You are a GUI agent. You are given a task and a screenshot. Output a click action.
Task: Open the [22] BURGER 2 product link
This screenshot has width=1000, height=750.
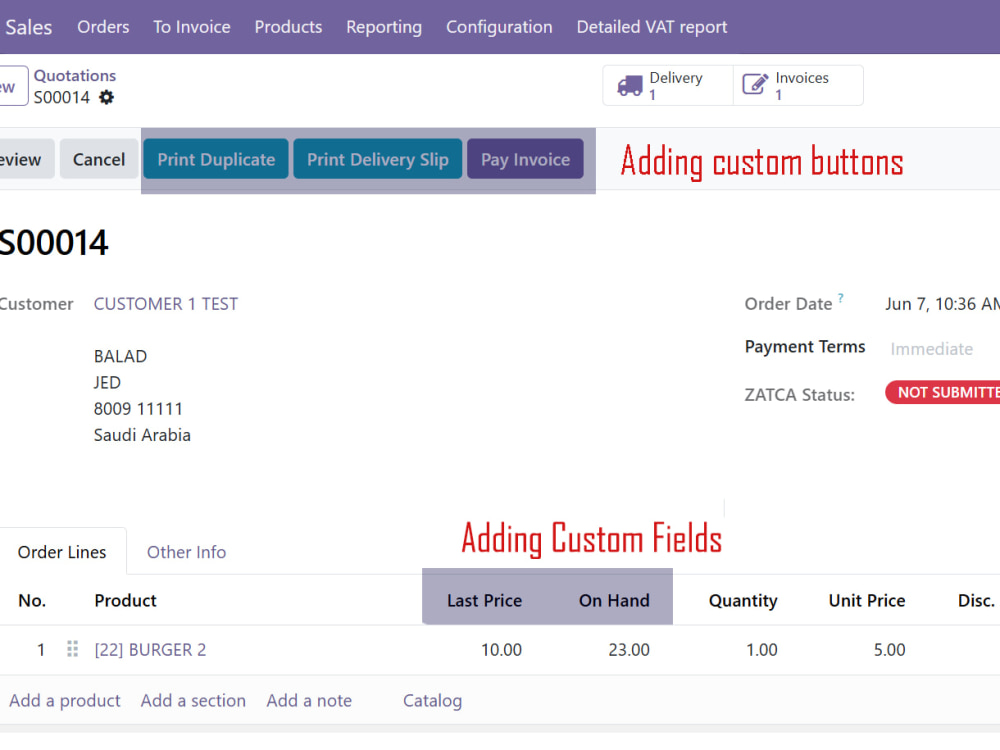click(x=151, y=649)
